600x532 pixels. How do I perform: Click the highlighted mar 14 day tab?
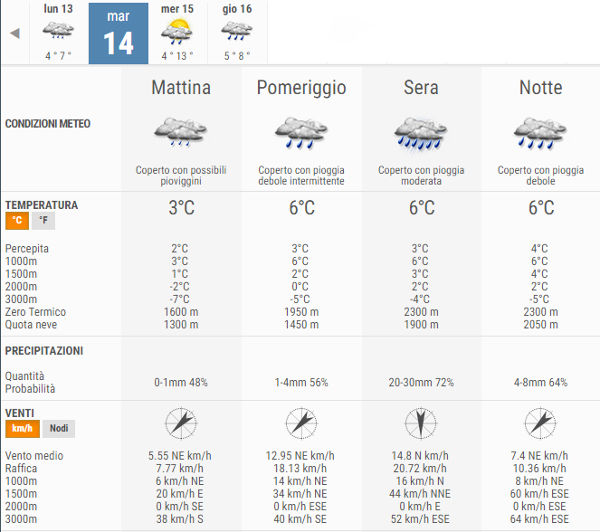click(118, 33)
